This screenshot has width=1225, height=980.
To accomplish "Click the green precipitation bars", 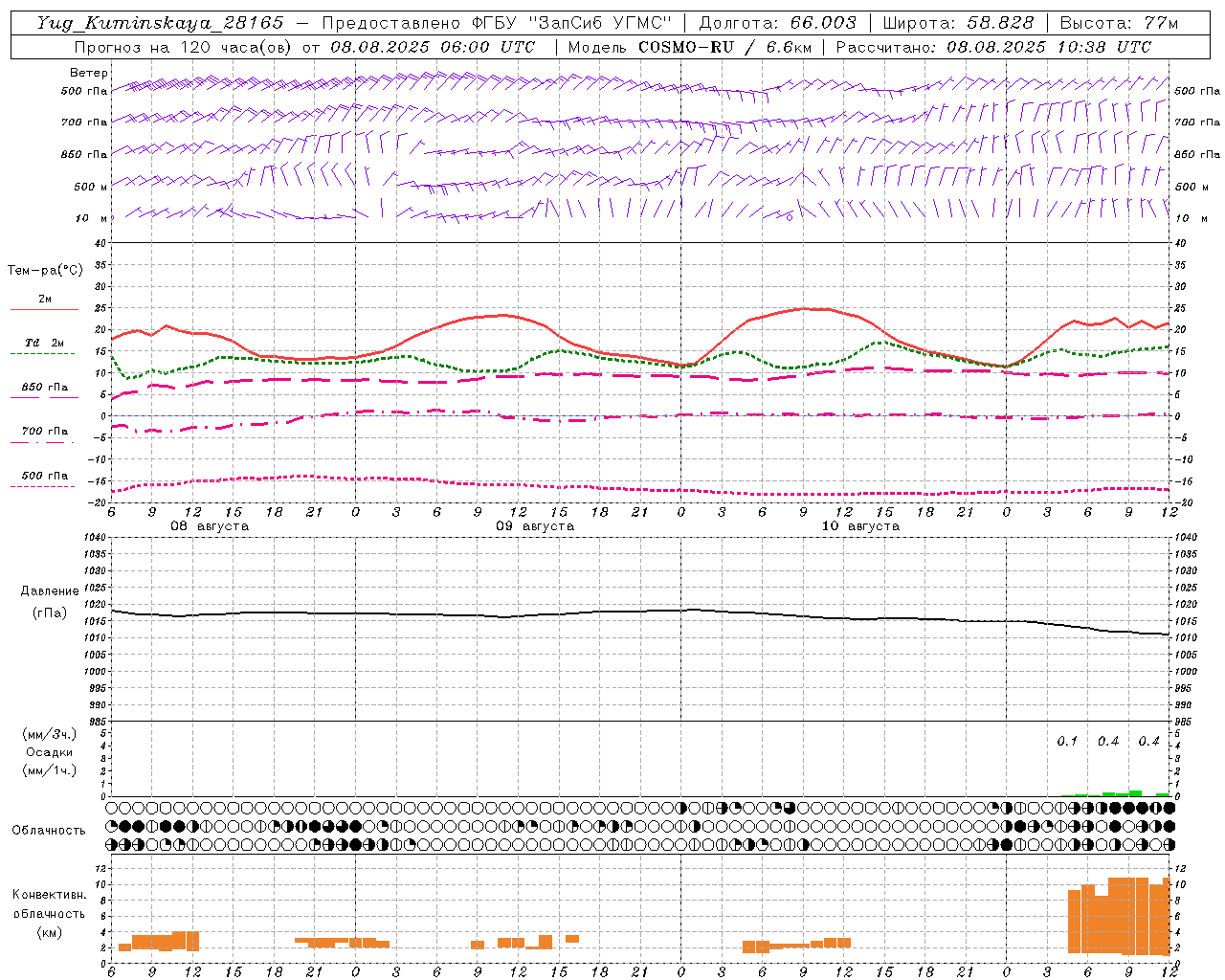I will (1122, 793).
